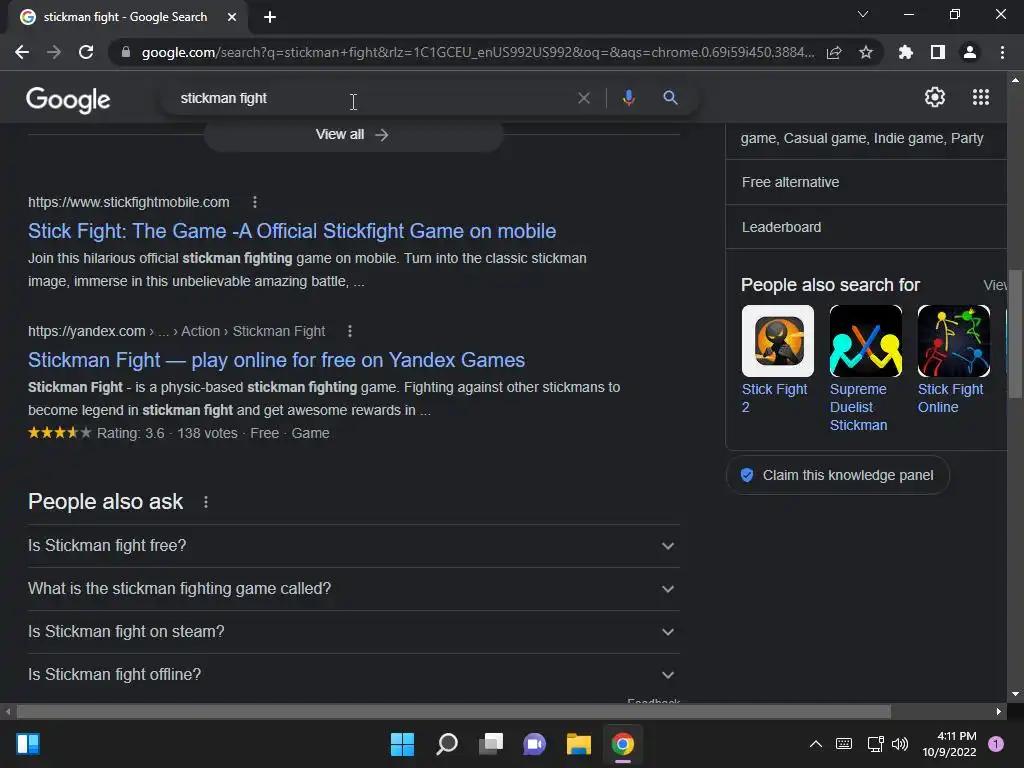Submit search with the magnifier icon
The image size is (1024, 768).
670,98
